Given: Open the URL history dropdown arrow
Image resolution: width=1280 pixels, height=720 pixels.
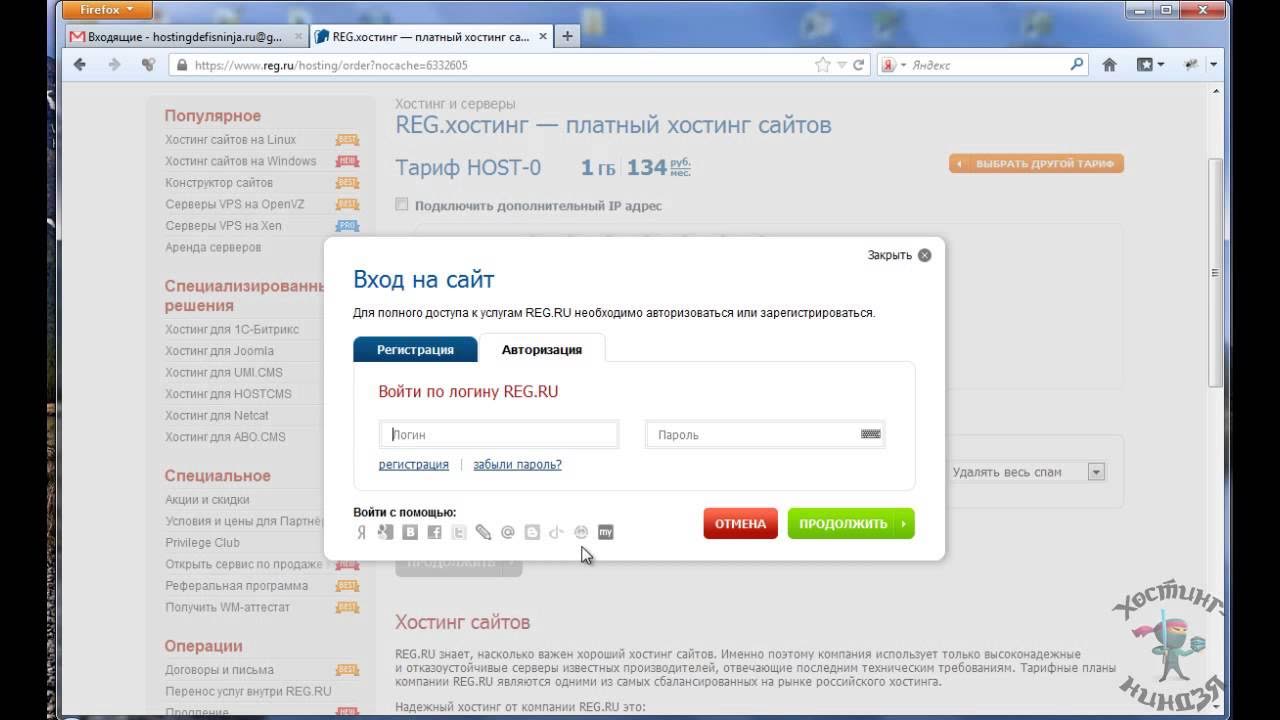Looking at the screenshot, I should [x=841, y=65].
